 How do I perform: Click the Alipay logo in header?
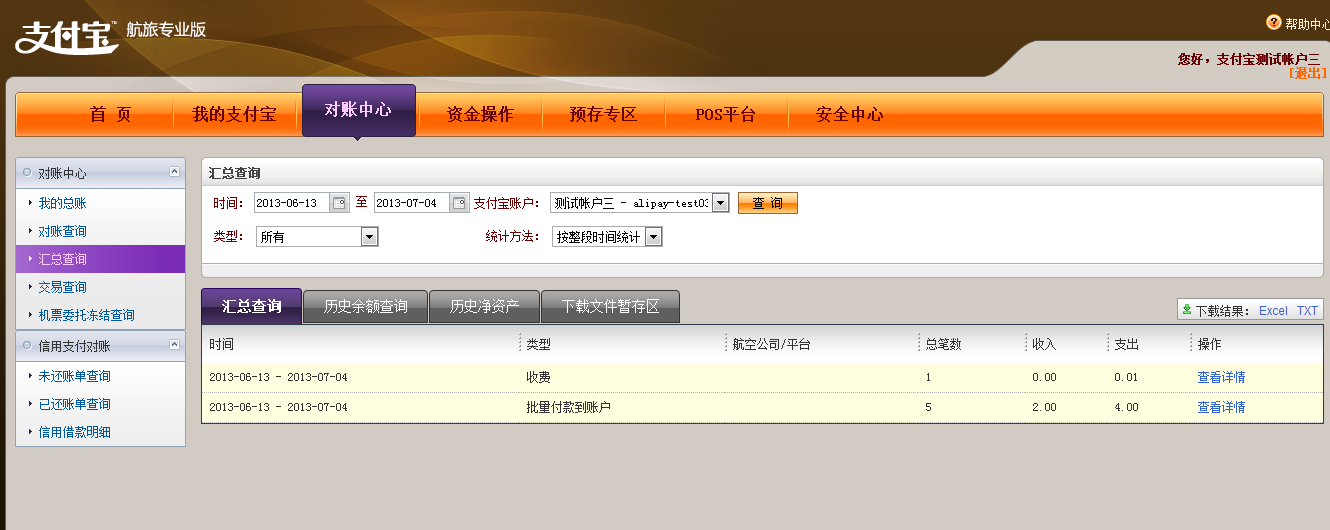click(66, 36)
